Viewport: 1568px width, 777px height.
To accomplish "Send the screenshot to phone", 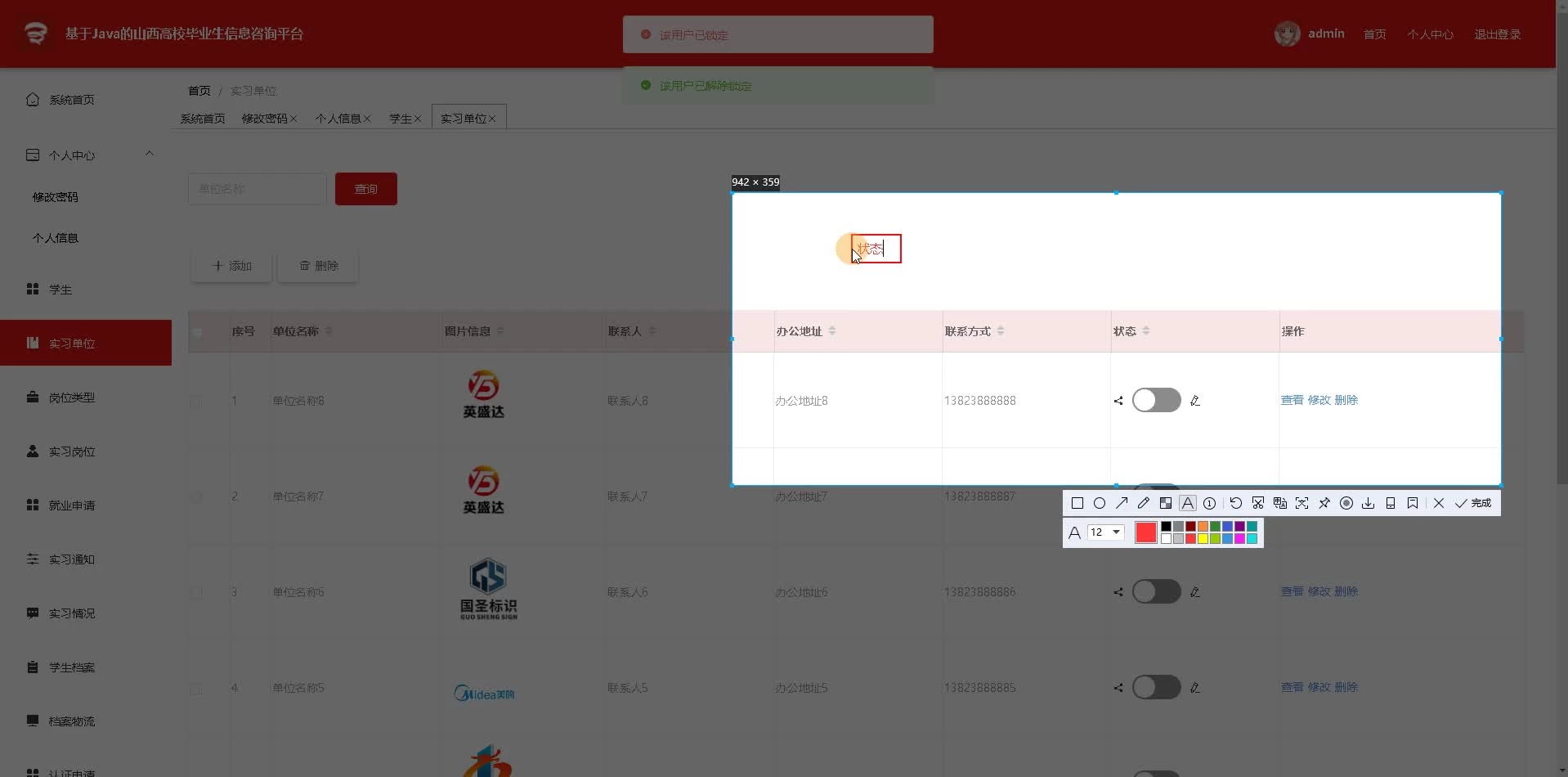I will [x=1391, y=503].
